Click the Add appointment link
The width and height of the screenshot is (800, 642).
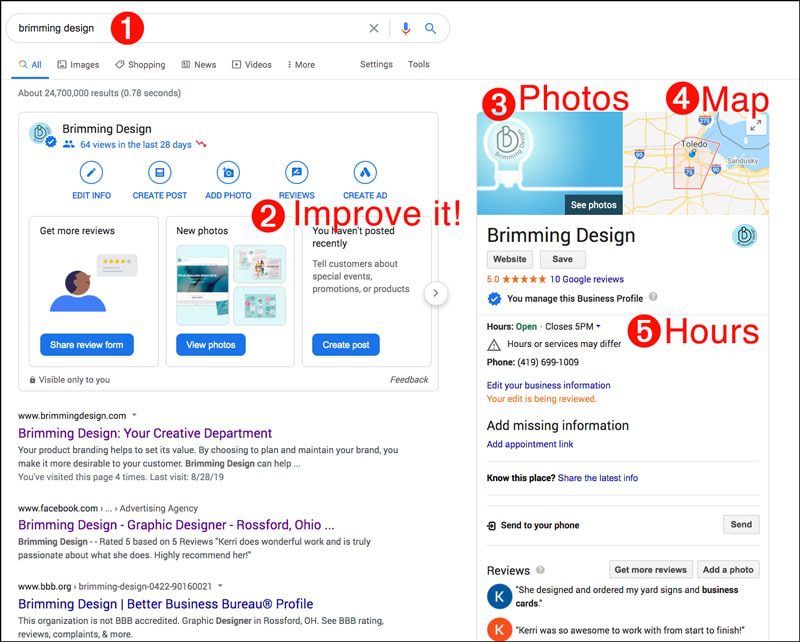(x=530, y=444)
